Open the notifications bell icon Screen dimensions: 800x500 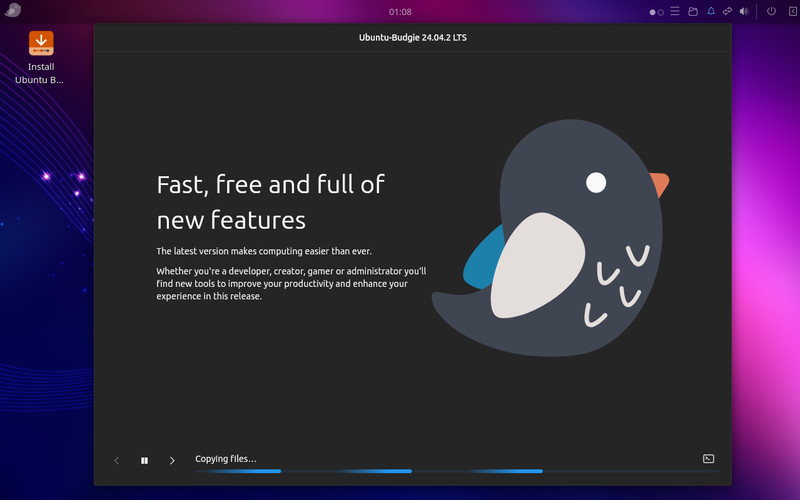click(x=711, y=11)
